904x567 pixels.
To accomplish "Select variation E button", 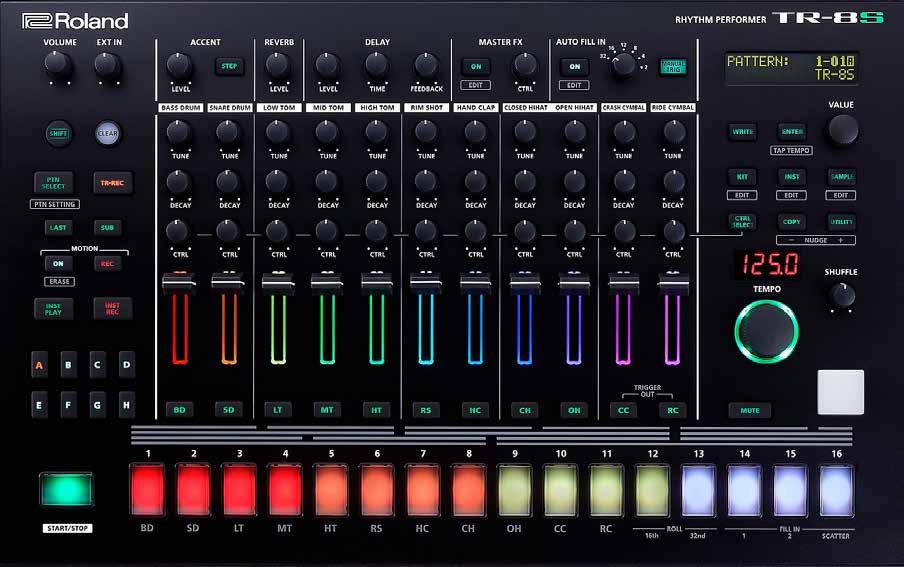I will coord(39,405).
